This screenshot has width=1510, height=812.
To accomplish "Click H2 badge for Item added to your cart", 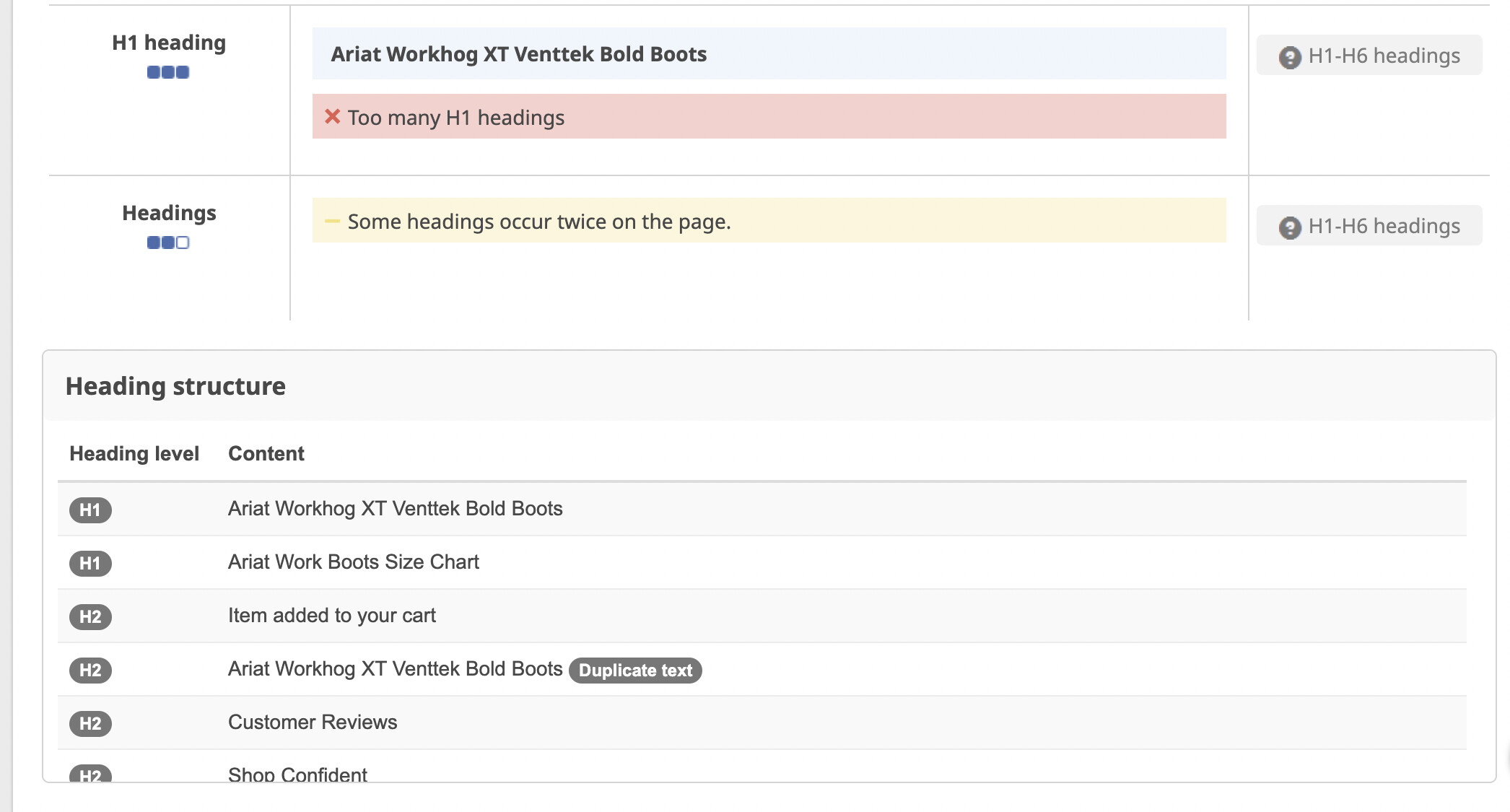I will pyautogui.click(x=90, y=616).
